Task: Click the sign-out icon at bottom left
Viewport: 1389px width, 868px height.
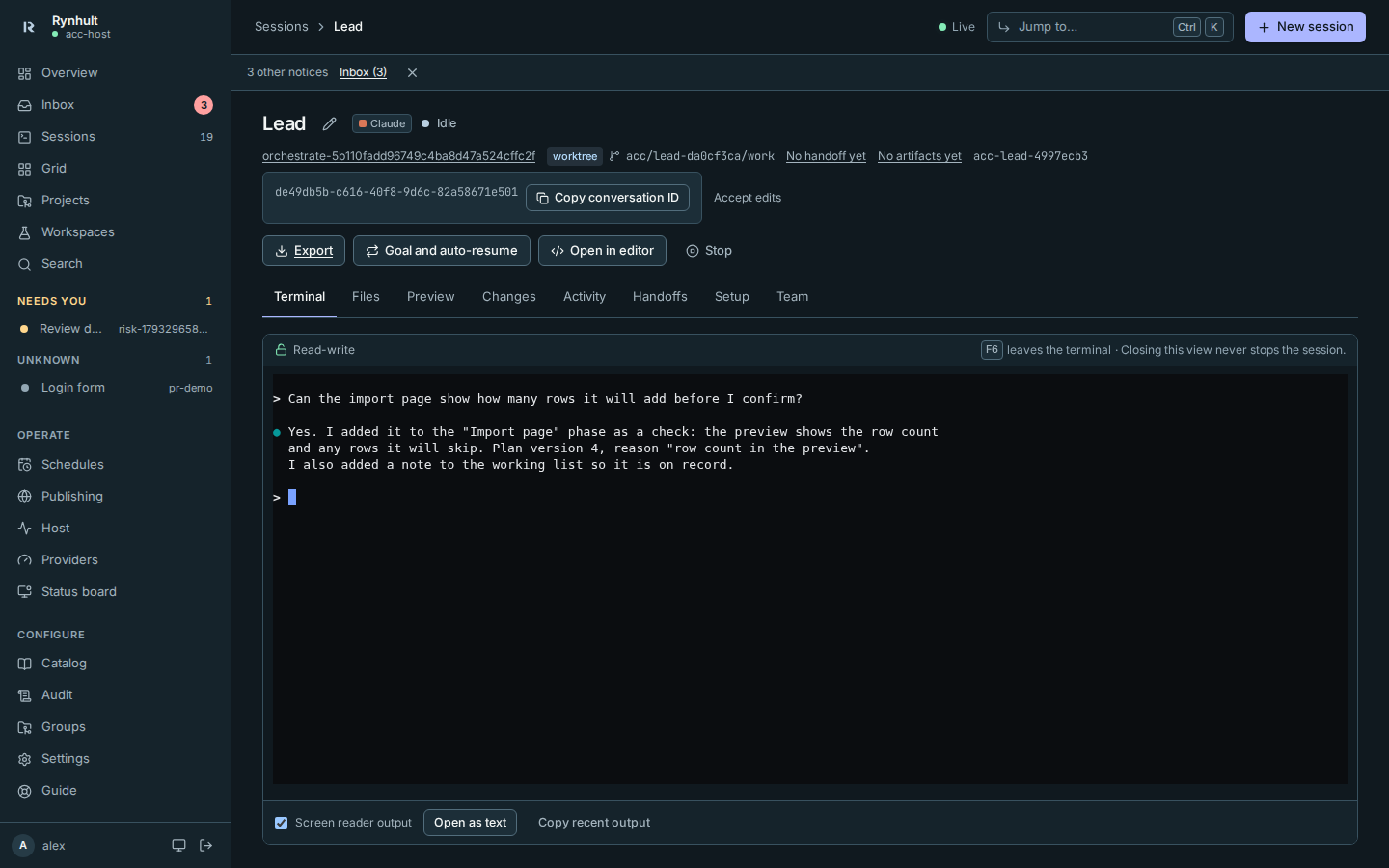Action: coord(205,846)
